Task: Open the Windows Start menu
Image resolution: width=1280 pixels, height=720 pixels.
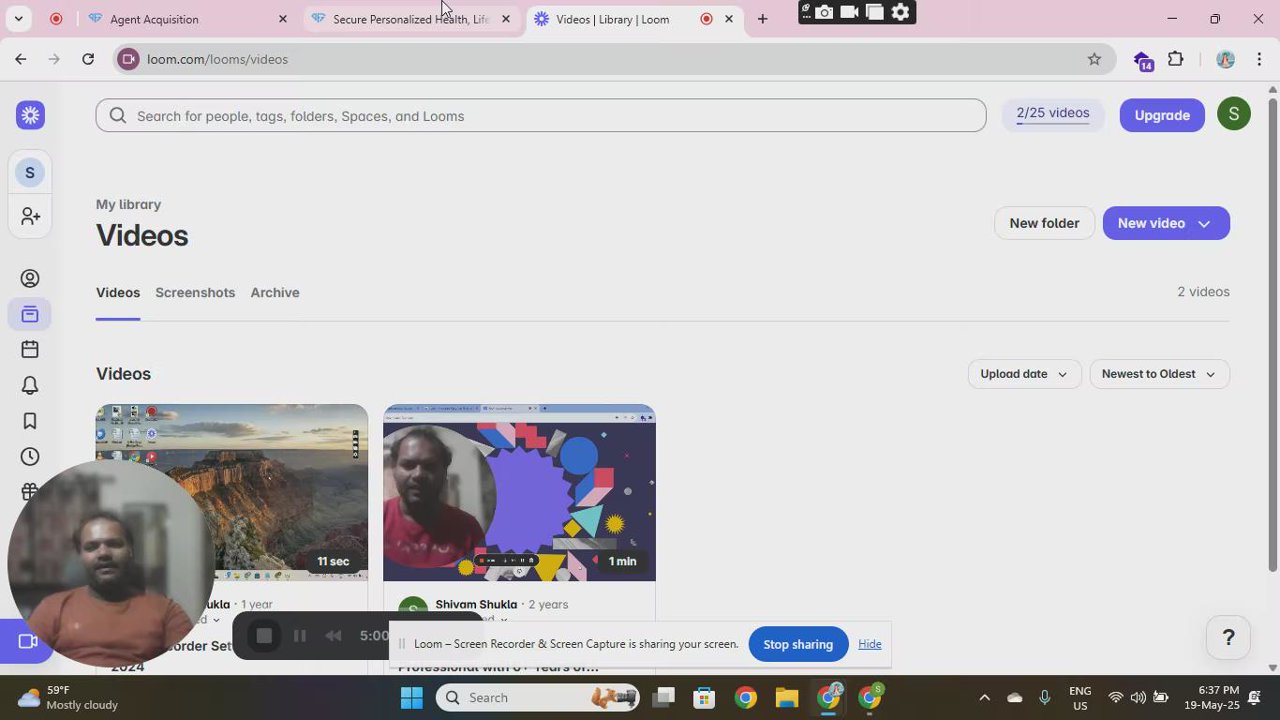Action: pos(412,697)
